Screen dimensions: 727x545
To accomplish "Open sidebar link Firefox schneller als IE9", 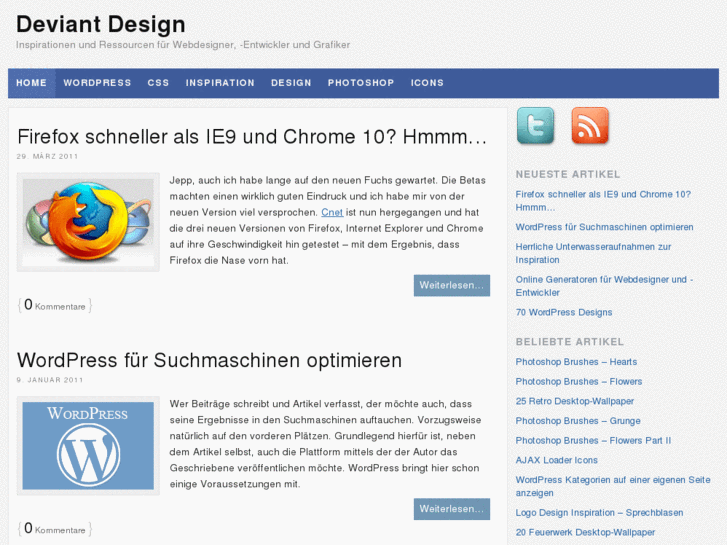I will tap(603, 201).
